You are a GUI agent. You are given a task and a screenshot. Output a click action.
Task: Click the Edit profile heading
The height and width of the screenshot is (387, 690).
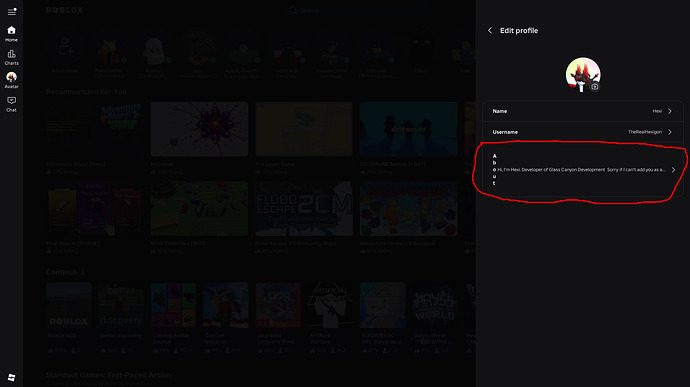pyautogui.click(x=519, y=30)
